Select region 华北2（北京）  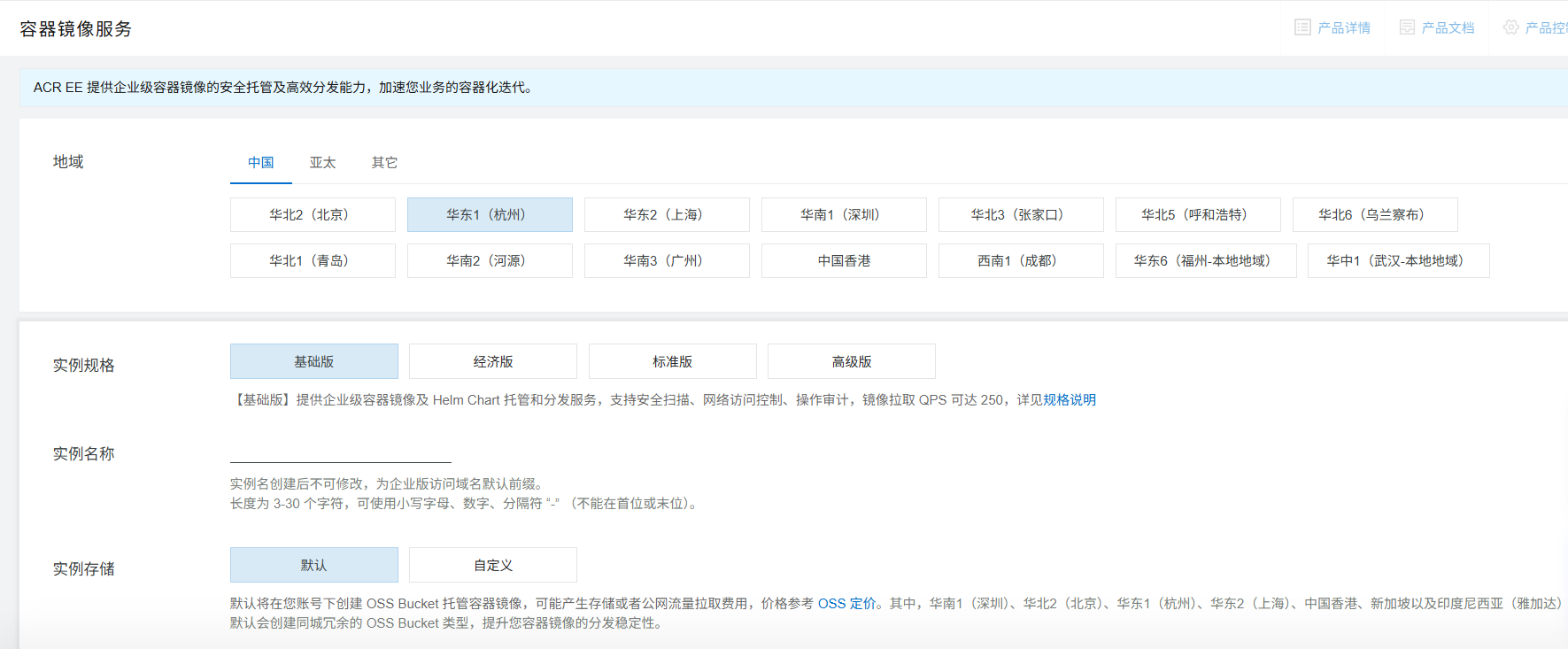coord(313,215)
